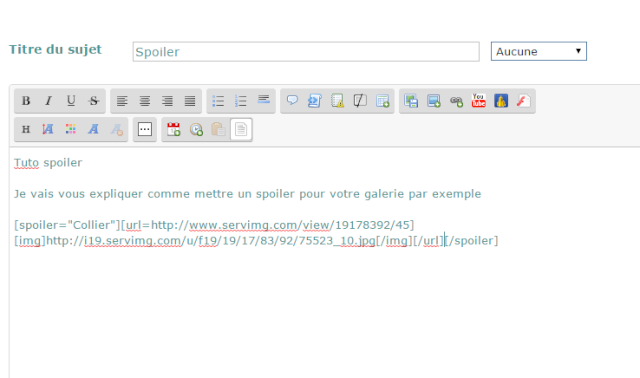640x378 pixels.
Task: Apply underline formatting
Action: click(x=71, y=101)
